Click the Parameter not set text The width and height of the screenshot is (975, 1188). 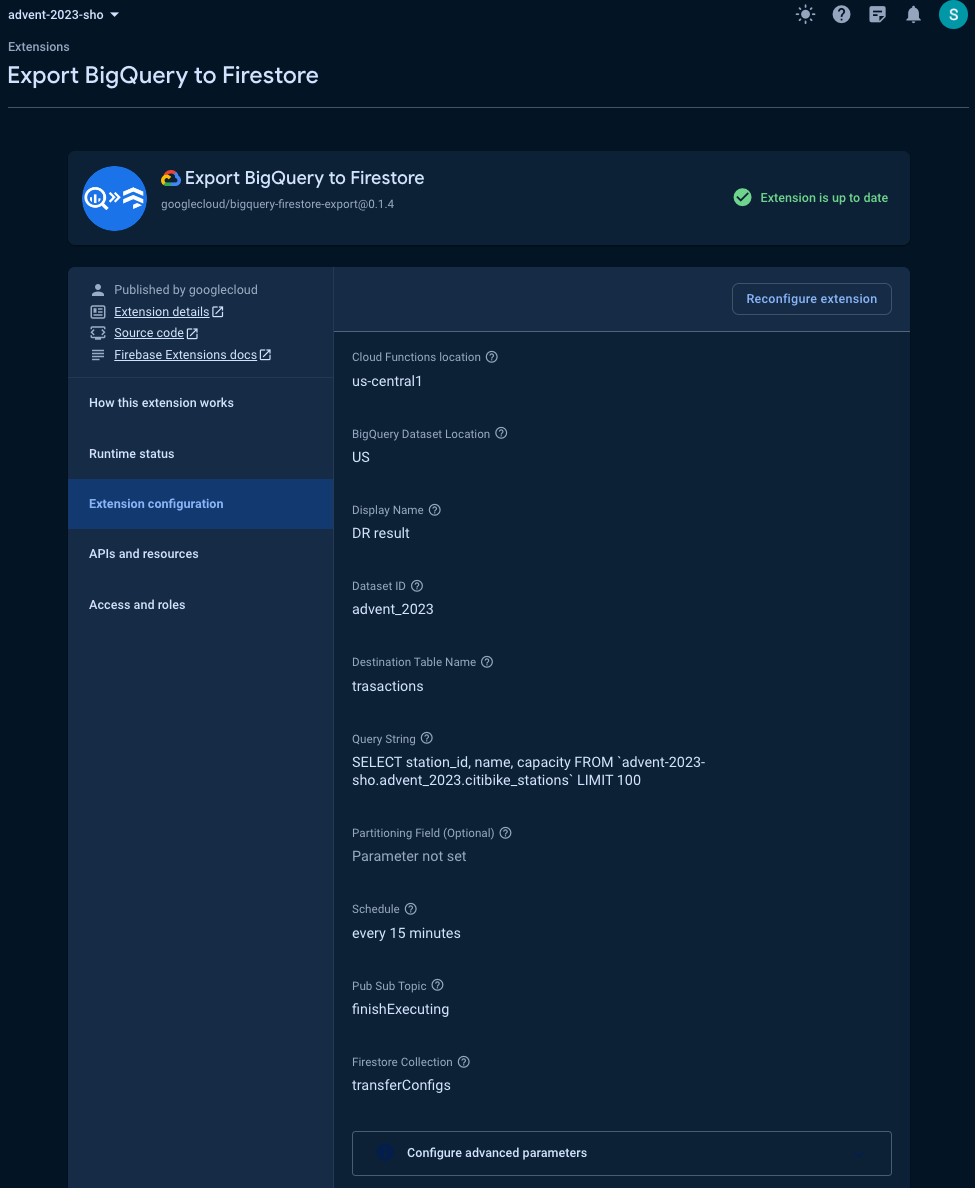point(409,856)
